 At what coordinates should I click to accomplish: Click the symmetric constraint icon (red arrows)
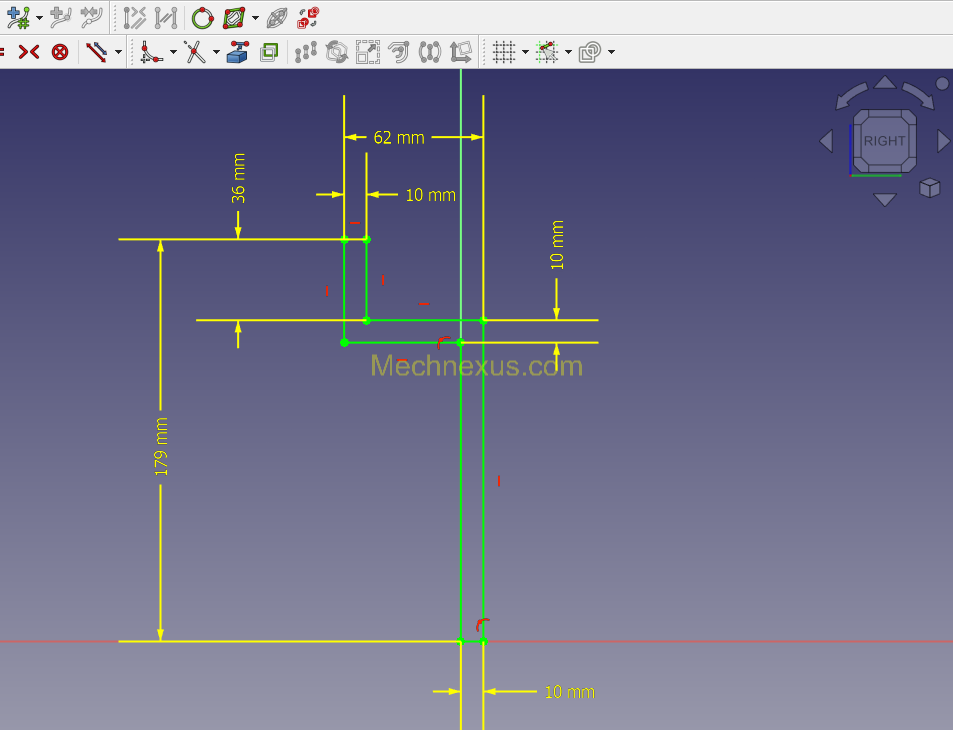29,51
